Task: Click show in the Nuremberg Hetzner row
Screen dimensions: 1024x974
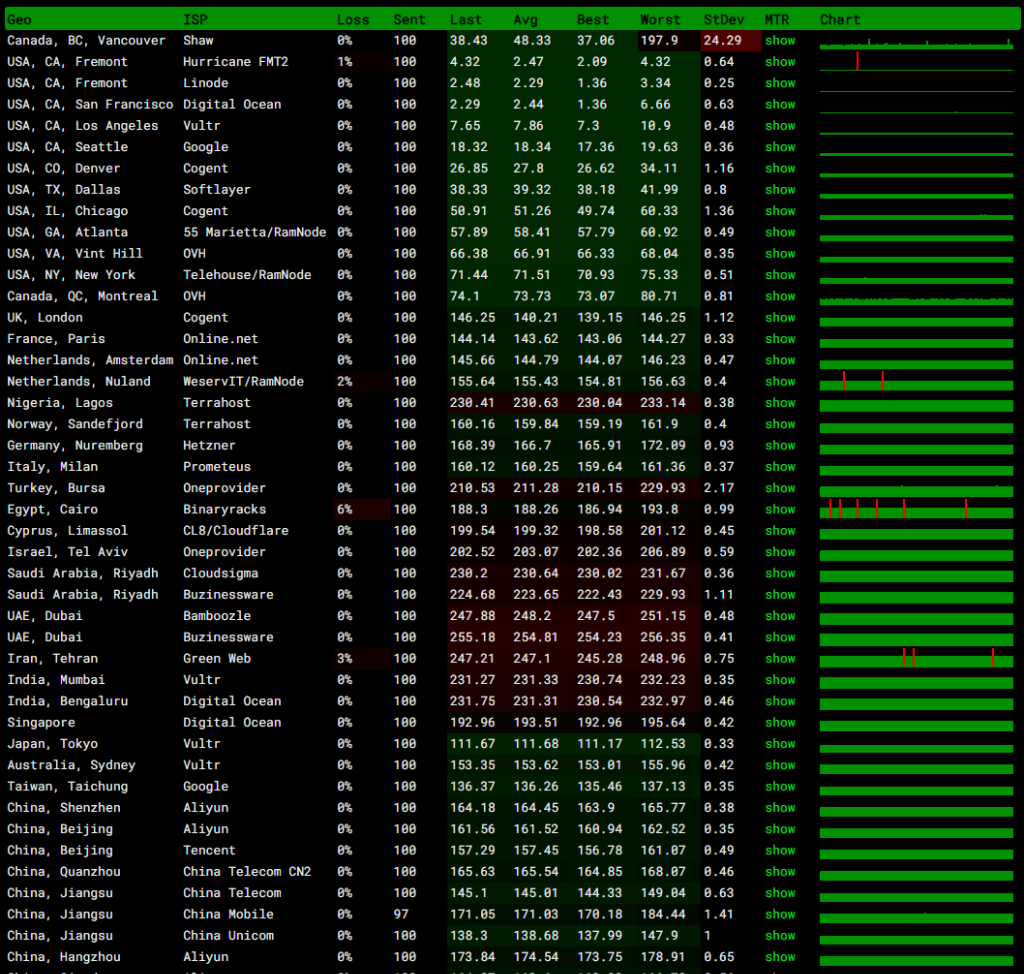Action: 780,446
